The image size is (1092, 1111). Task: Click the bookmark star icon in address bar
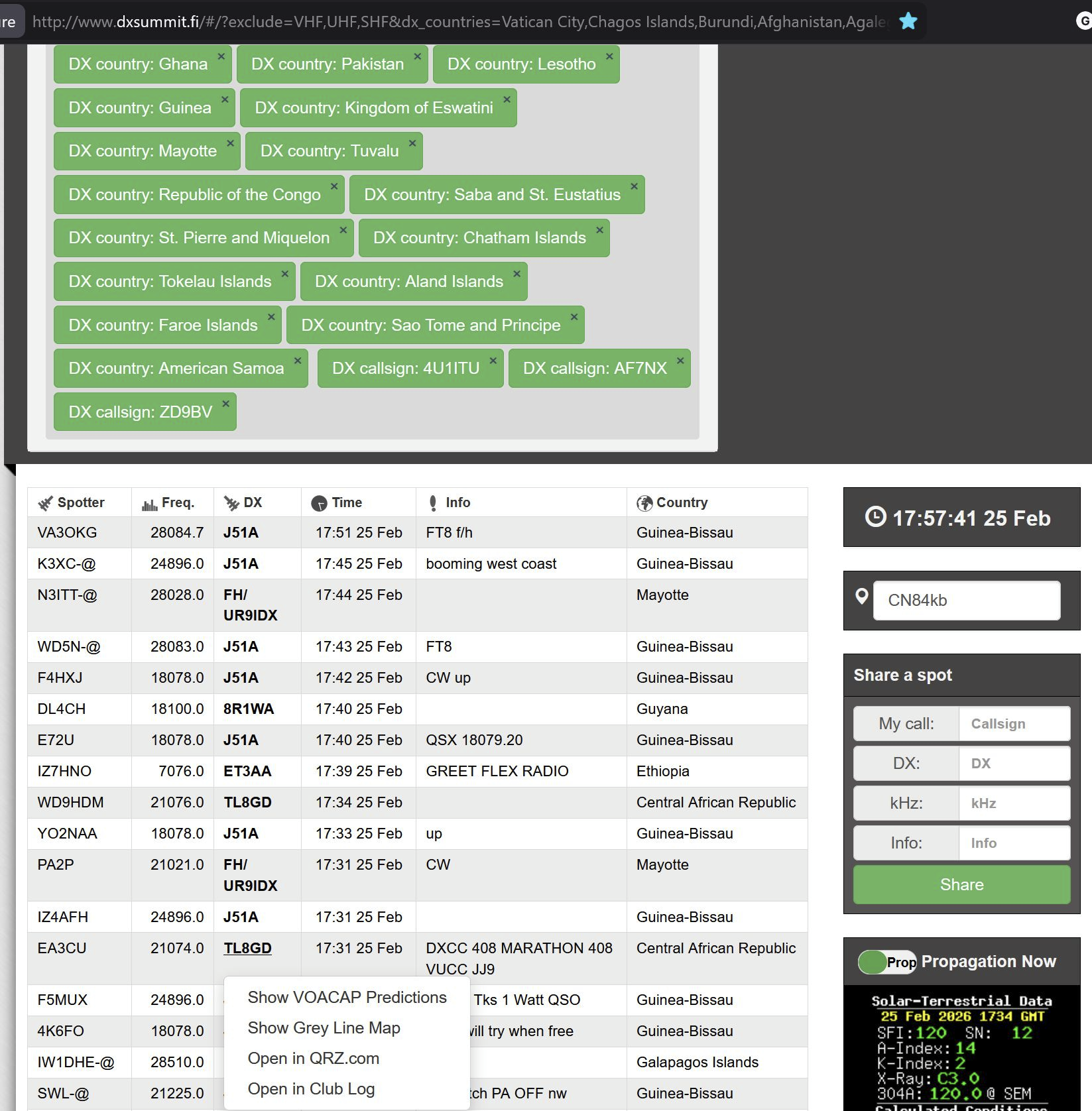[908, 21]
